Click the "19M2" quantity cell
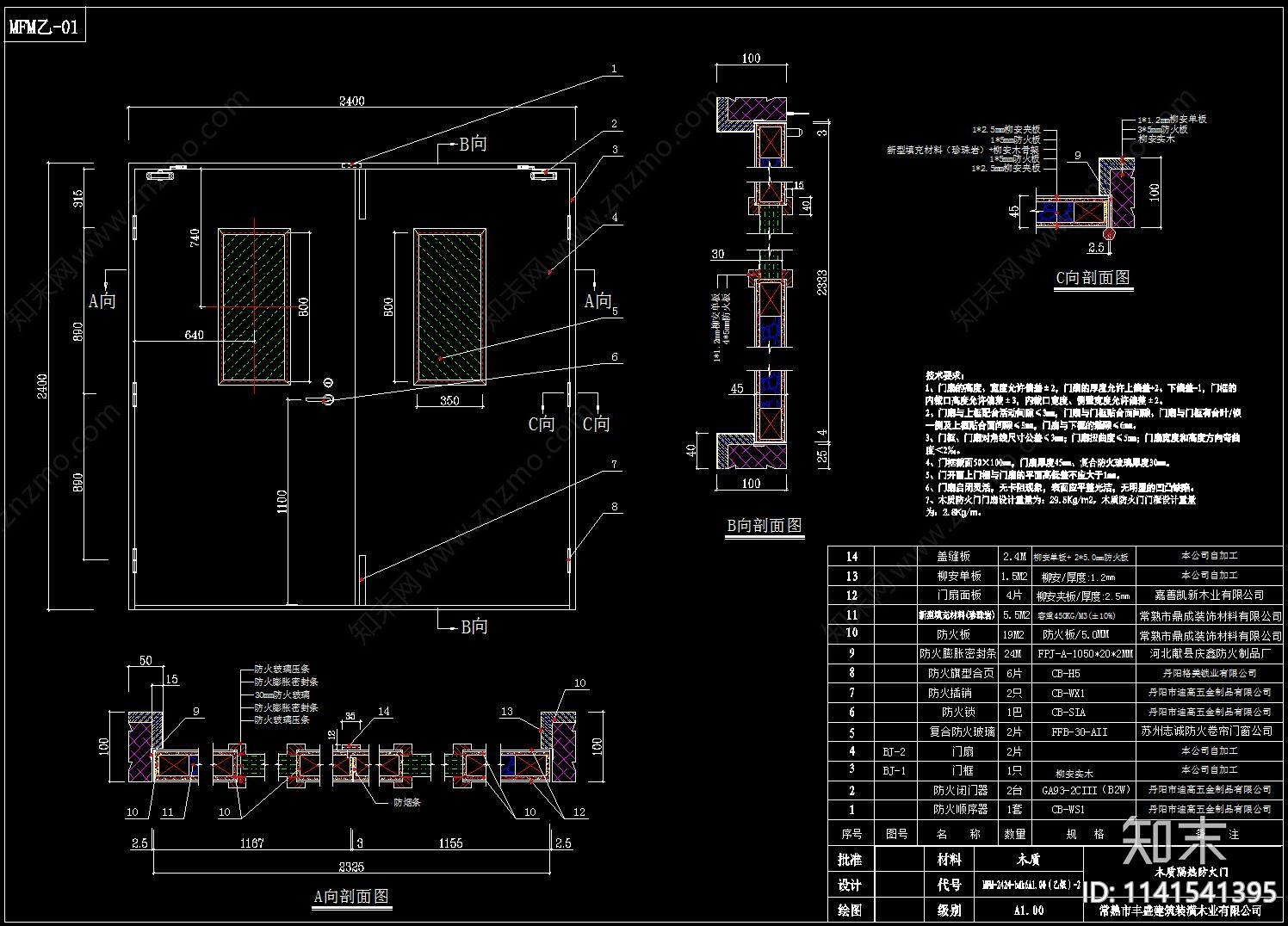This screenshot has height=926, width=1288. pyautogui.click(x=1017, y=633)
